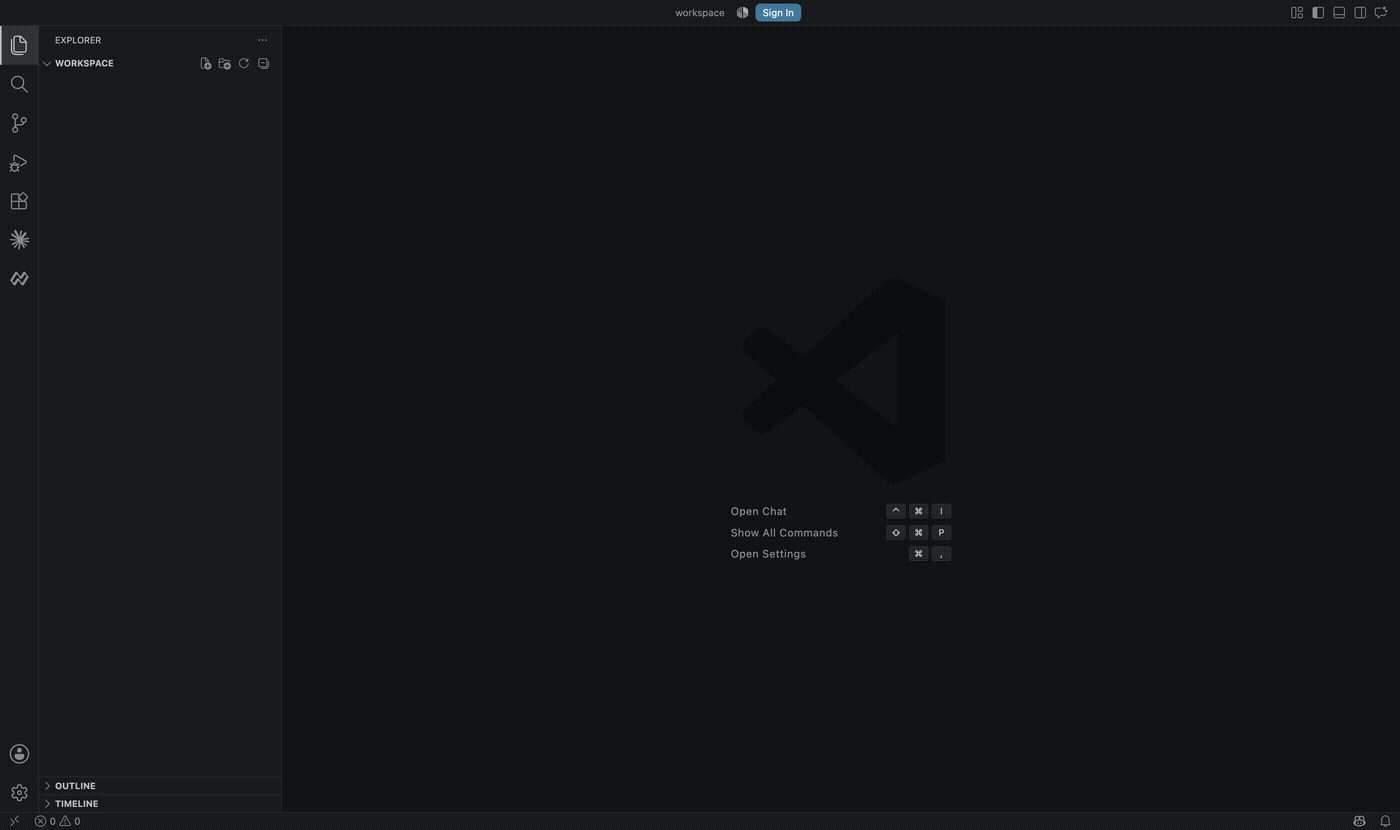Viewport: 1400px width, 830px height.
Task: Click the Open Chat shortcut entry
Action: point(759,511)
